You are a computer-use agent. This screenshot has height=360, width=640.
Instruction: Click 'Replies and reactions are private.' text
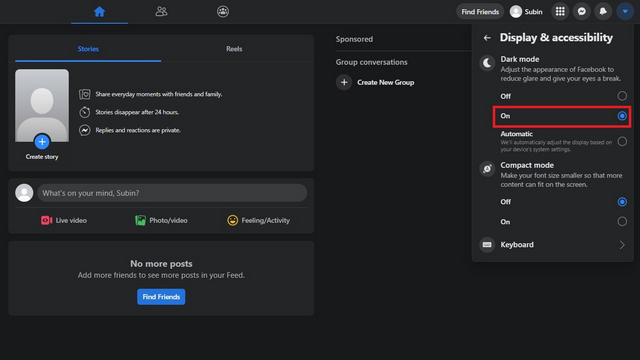click(x=138, y=130)
